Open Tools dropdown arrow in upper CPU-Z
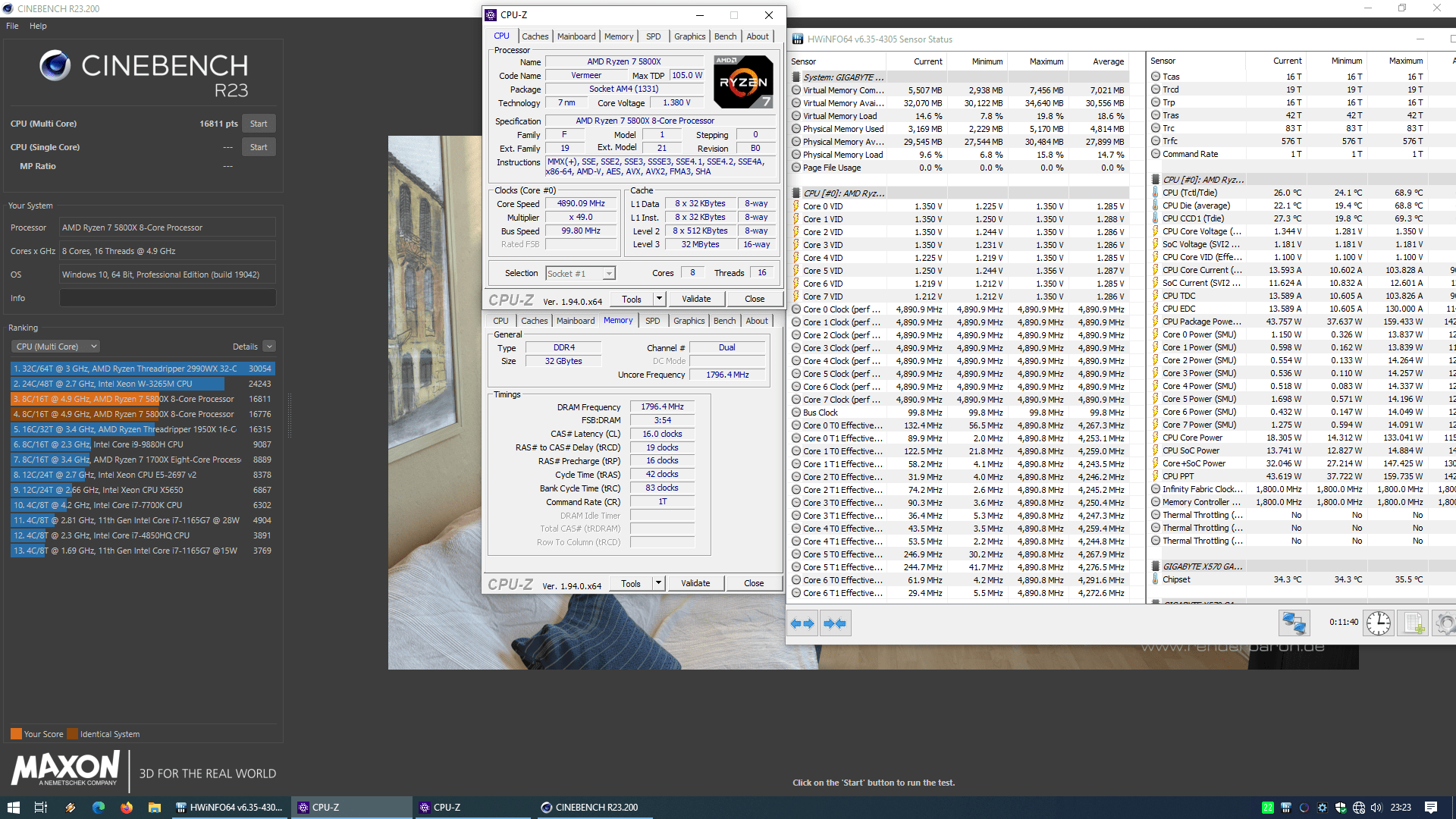Viewport: 1456px width, 819px height. point(659,299)
